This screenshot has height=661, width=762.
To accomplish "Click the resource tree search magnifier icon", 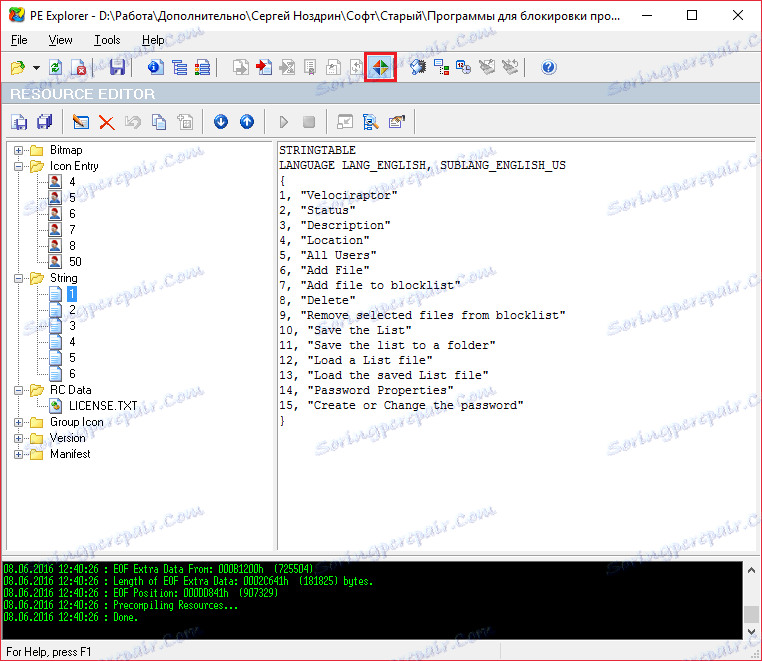I will 371,122.
